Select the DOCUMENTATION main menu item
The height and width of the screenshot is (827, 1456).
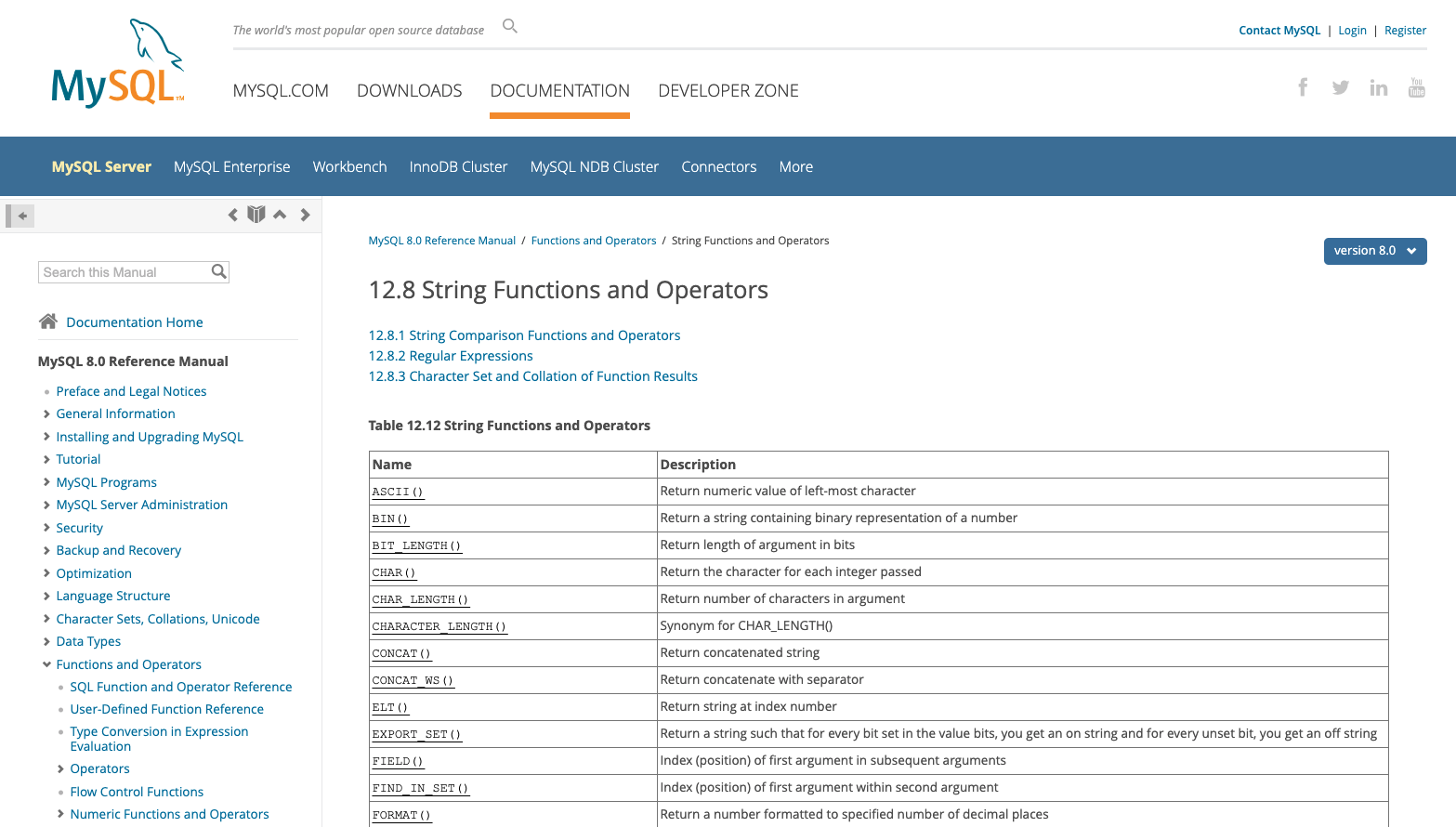coord(560,91)
